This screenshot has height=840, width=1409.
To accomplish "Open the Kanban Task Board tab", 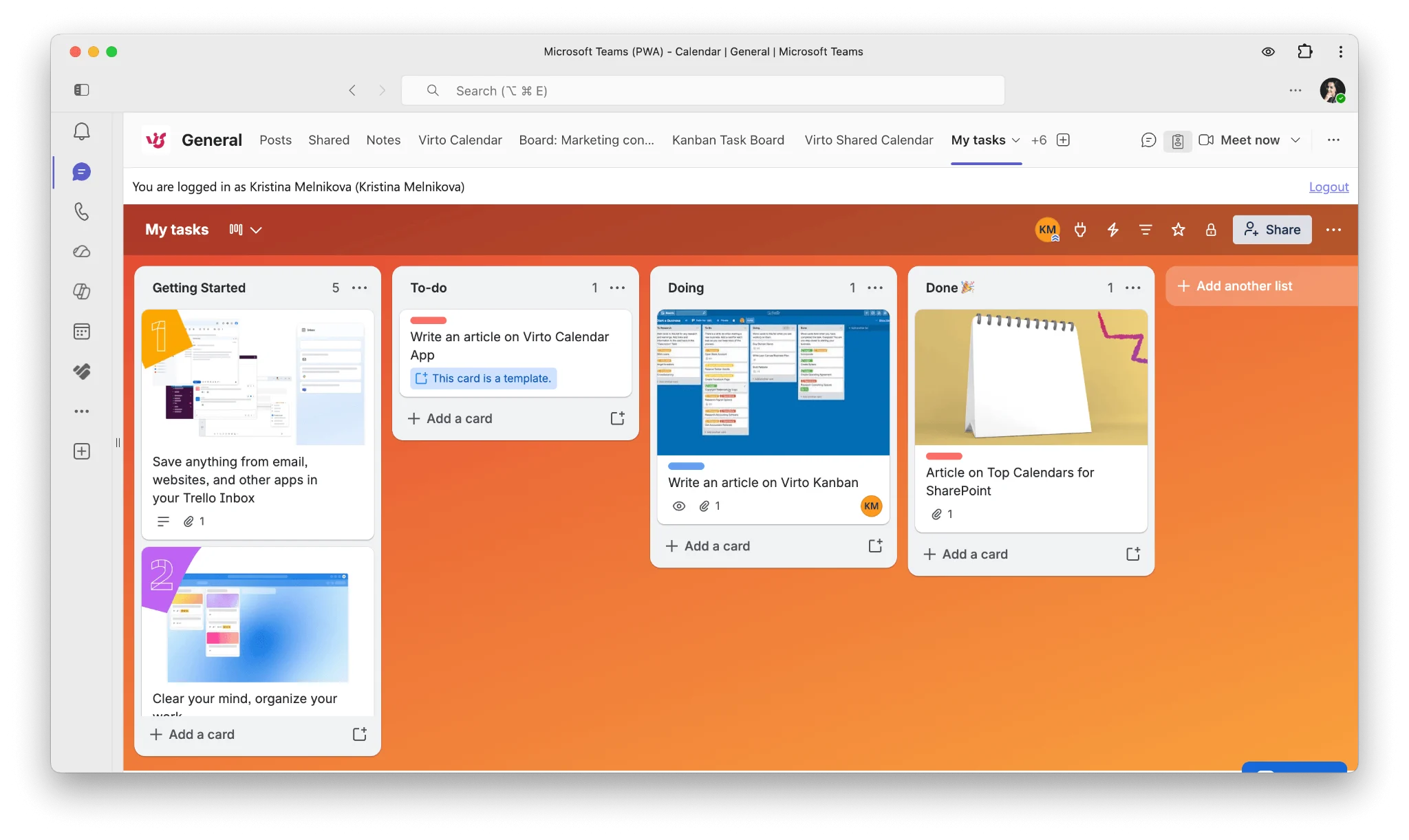I will (x=728, y=140).
